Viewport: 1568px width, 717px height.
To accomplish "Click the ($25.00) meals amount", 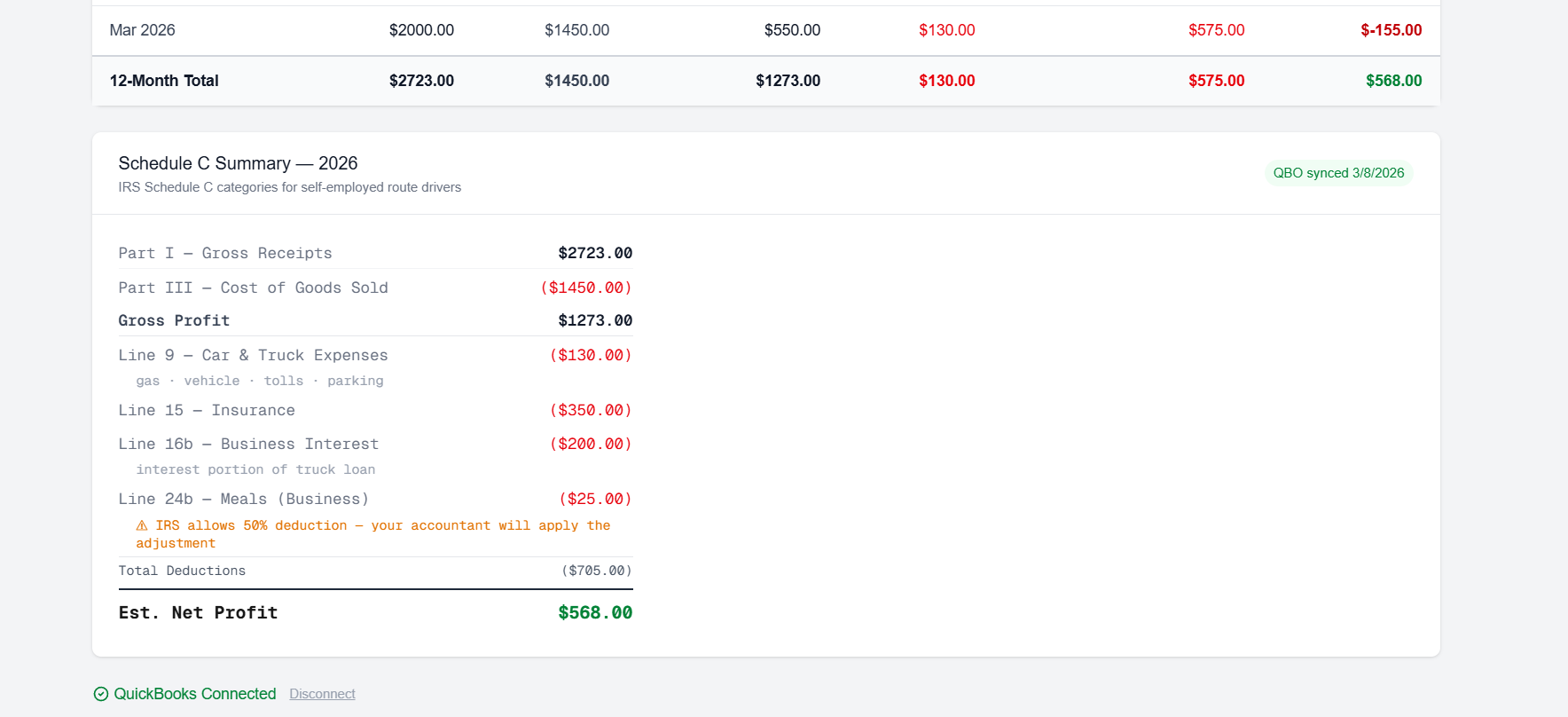I will 595,499.
